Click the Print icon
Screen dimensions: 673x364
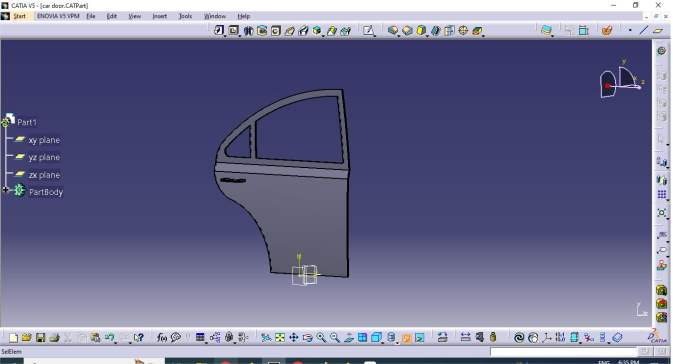[54, 338]
